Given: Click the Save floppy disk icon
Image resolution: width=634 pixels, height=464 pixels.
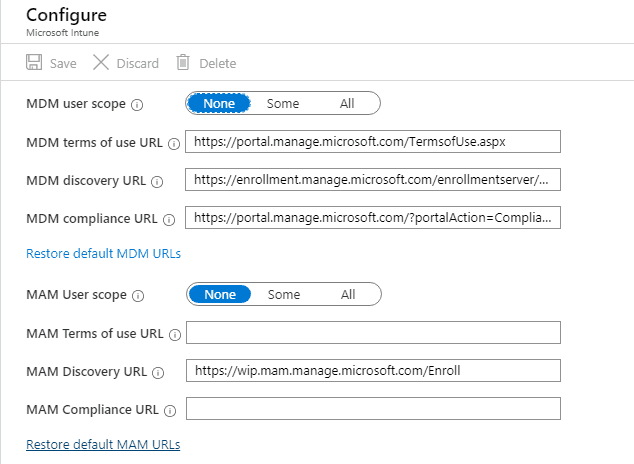Looking at the screenshot, I should (34, 63).
